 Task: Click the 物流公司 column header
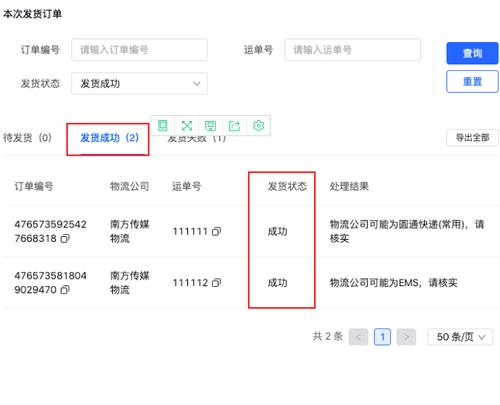(129, 186)
